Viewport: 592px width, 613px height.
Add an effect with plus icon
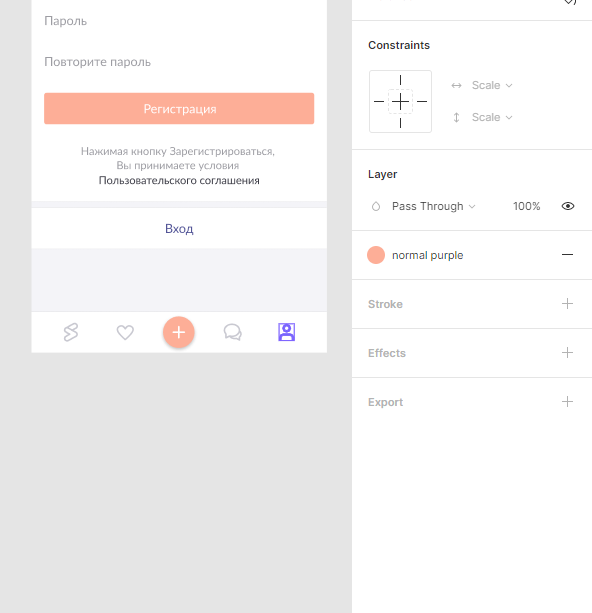pos(567,353)
